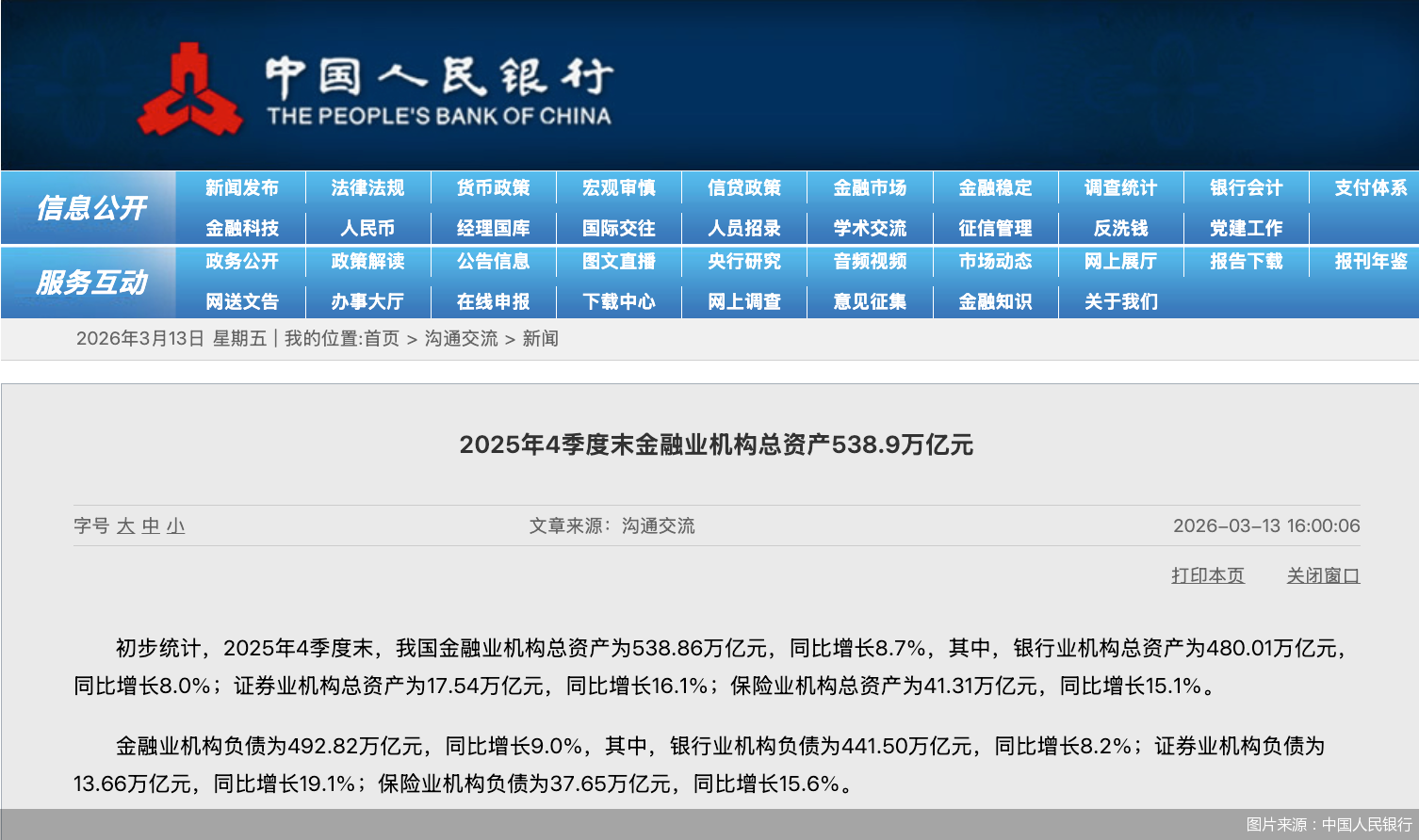Select 金融市场 from the navigation
The width and height of the screenshot is (1419, 840).
(x=869, y=187)
